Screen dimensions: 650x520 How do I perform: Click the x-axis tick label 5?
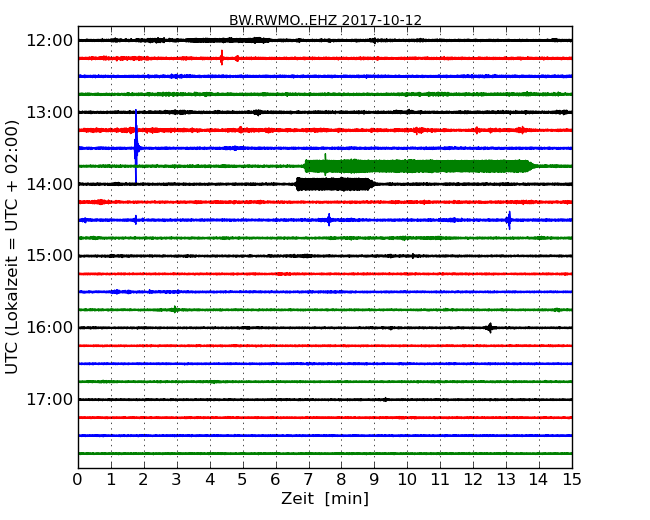[243, 480]
